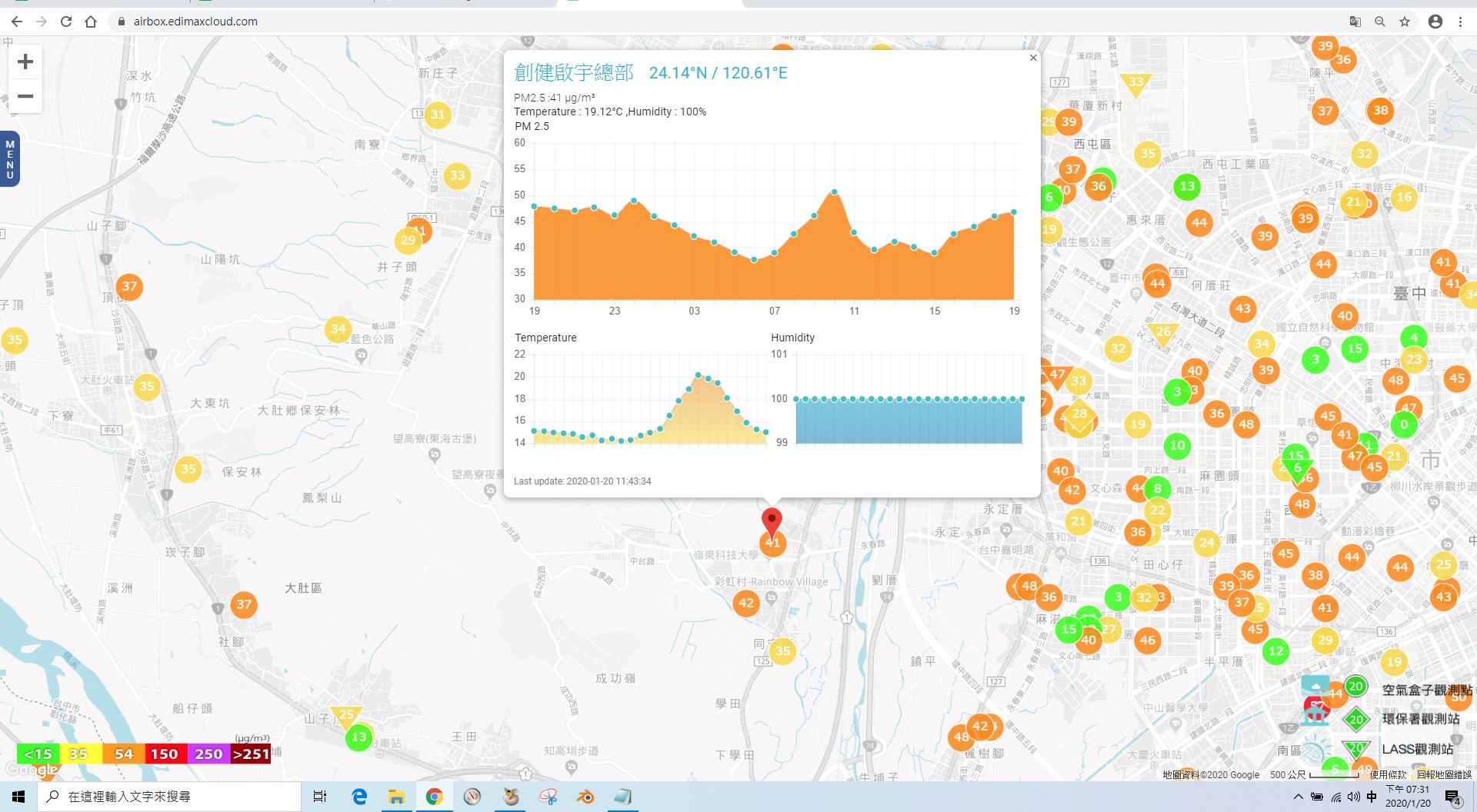Click the dark red >251 legend swatch
The width and height of the screenshot is (1477, 812).
[251, 754]
